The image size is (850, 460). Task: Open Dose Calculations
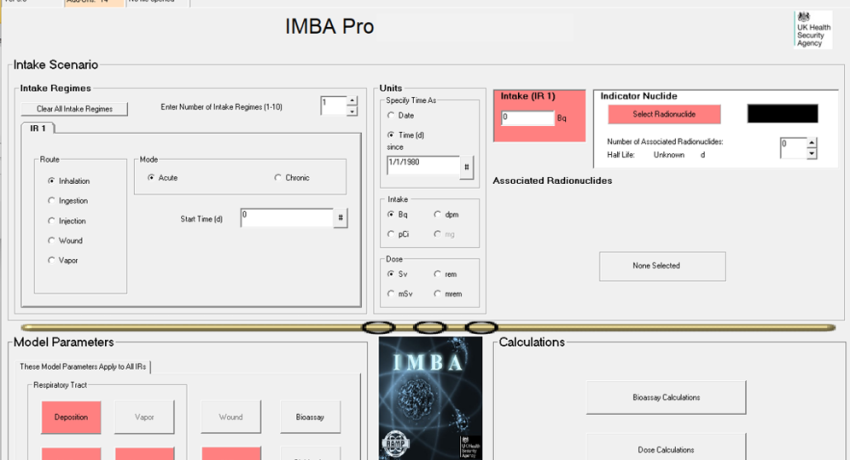(666, 448)
